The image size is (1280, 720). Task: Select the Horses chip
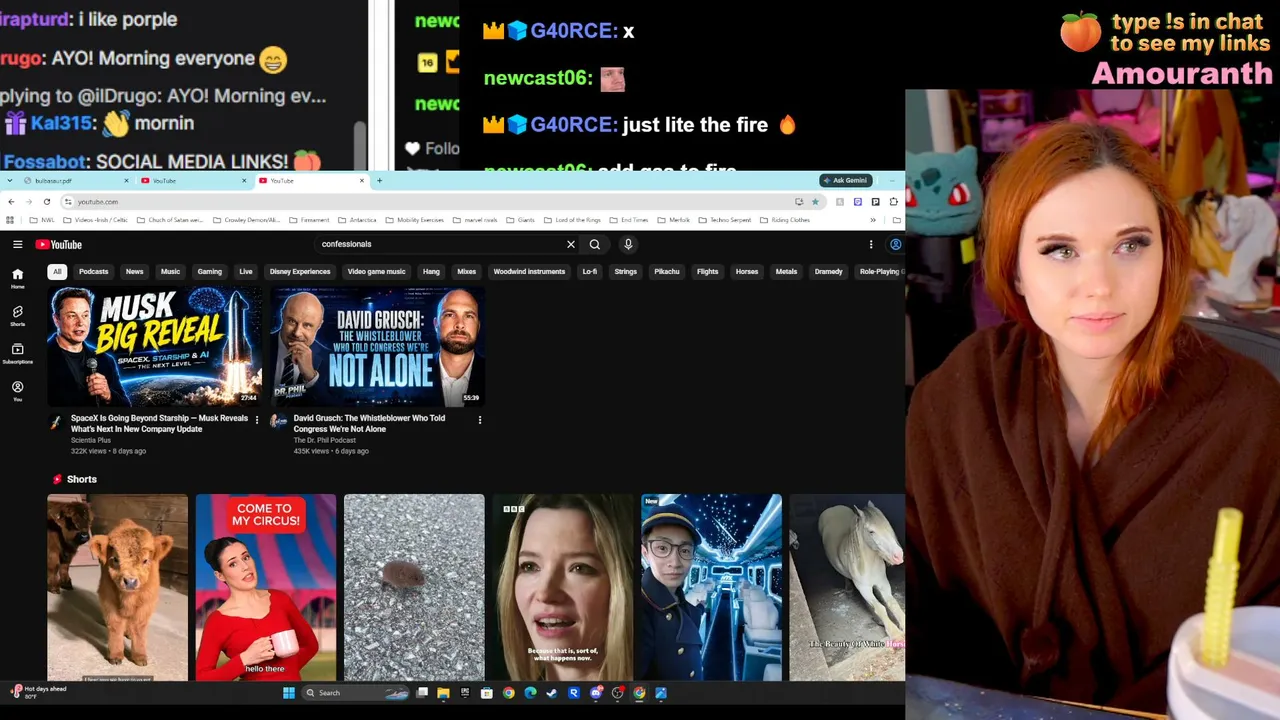(747, 272)
